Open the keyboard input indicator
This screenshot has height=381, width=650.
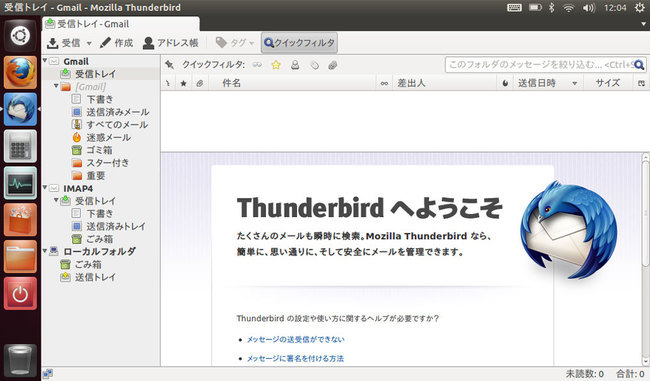coord(514,7)
